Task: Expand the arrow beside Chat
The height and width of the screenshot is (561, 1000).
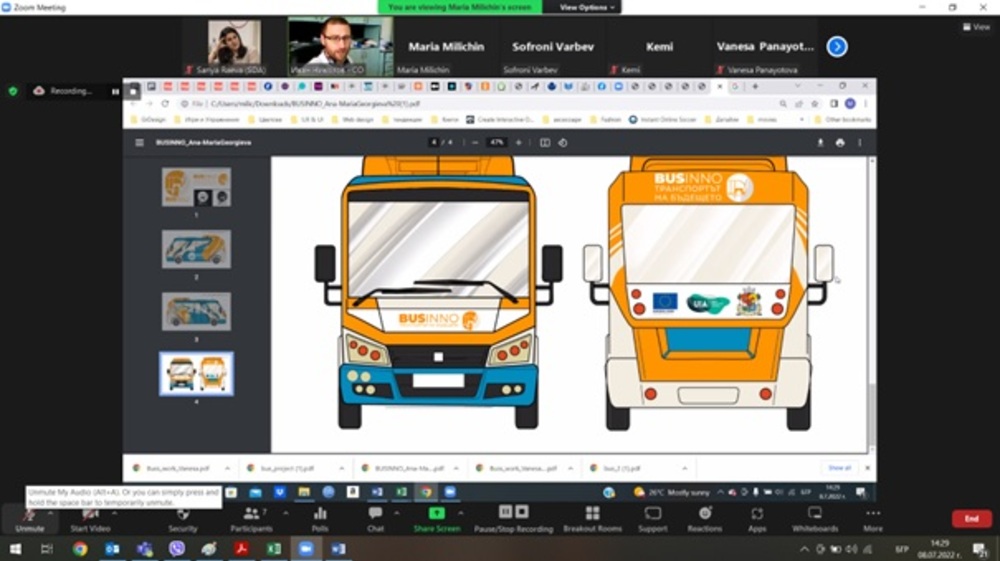Action: (x=397, y=513)
